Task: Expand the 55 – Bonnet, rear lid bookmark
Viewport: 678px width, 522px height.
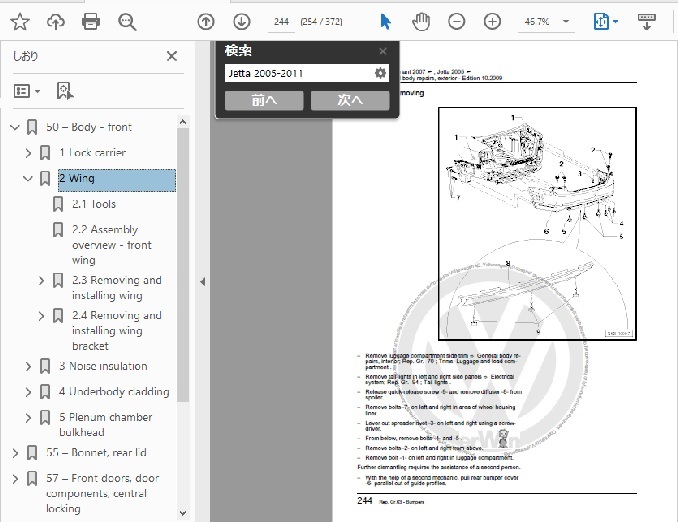Action: click(x=15, y=453)
